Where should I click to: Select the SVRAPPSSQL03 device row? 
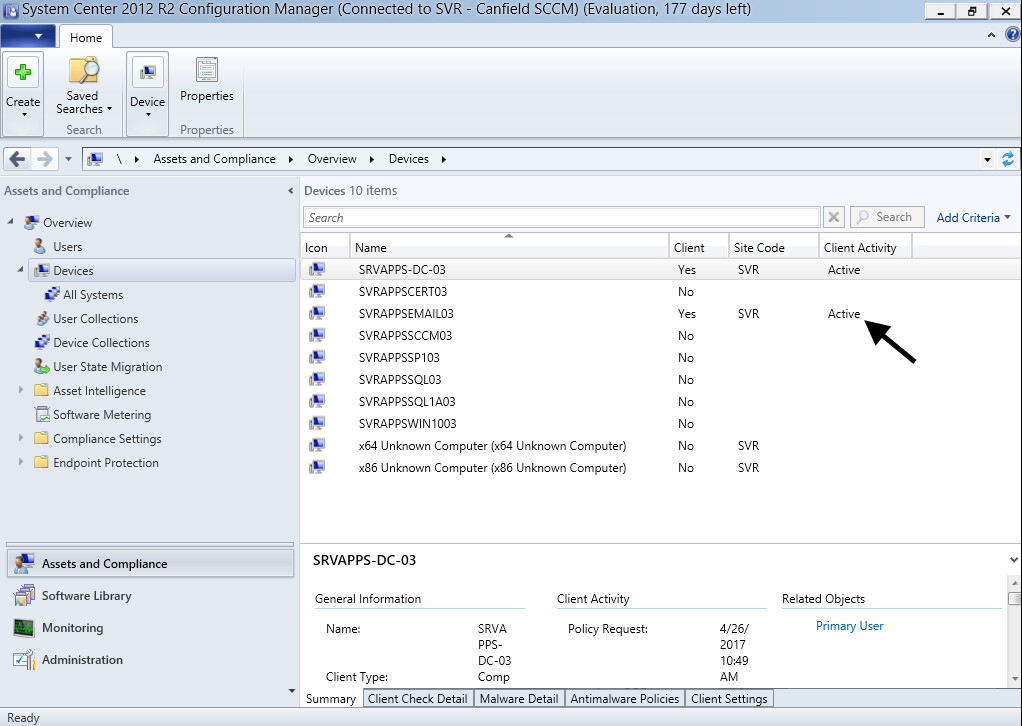coord(661,379)
